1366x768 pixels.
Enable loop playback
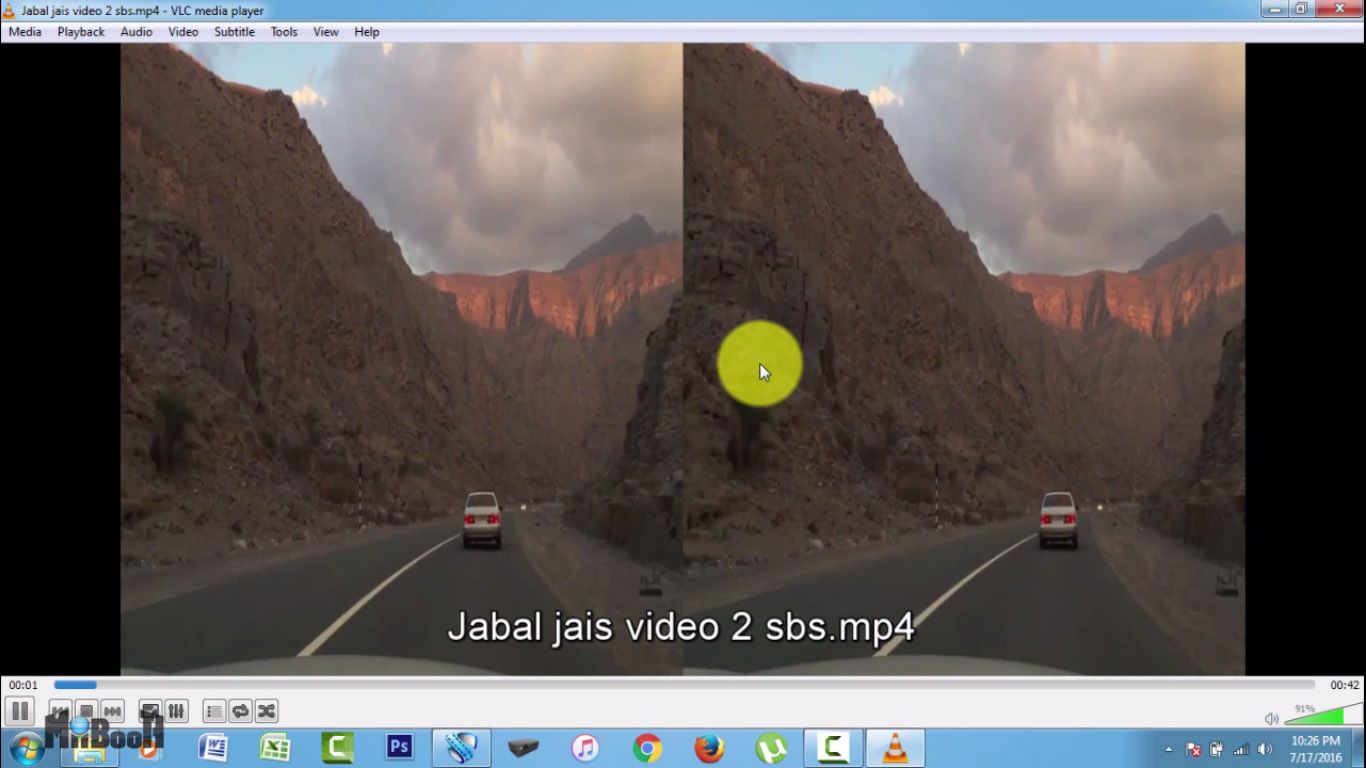click(241, 710)
